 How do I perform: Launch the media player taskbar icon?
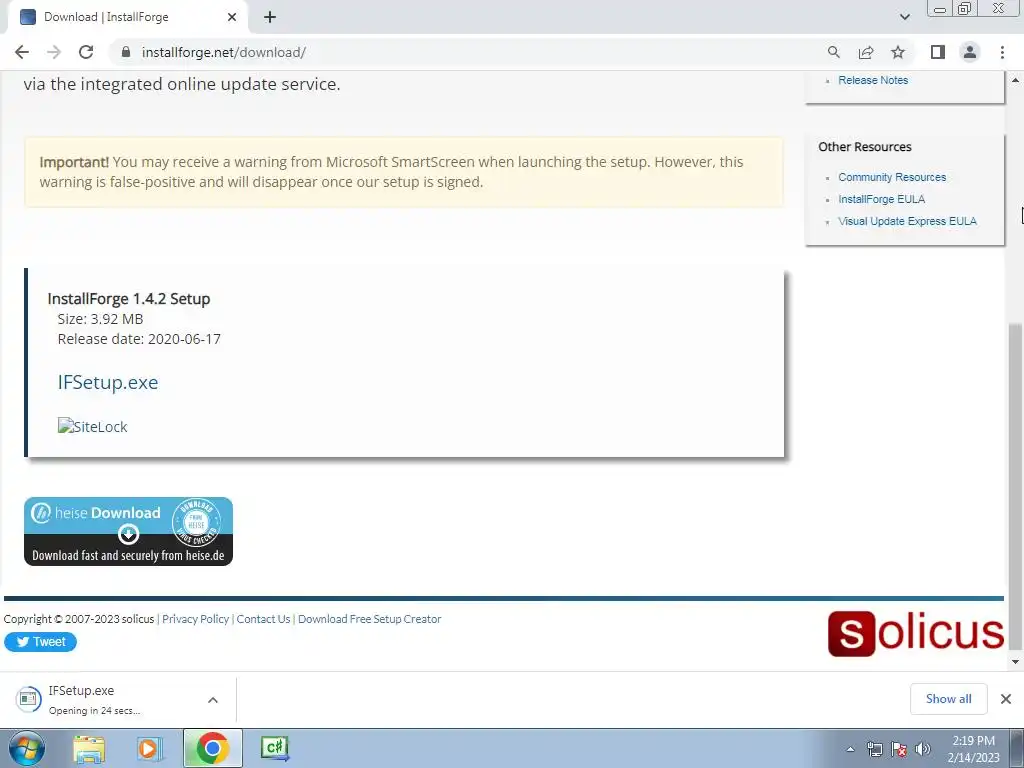pyautogui.click(x=150, y=748)
